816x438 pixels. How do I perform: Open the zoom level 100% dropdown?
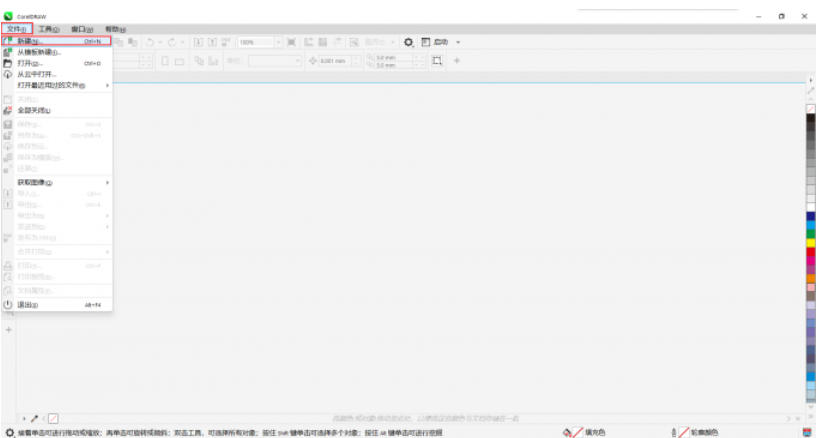point(278,42)
